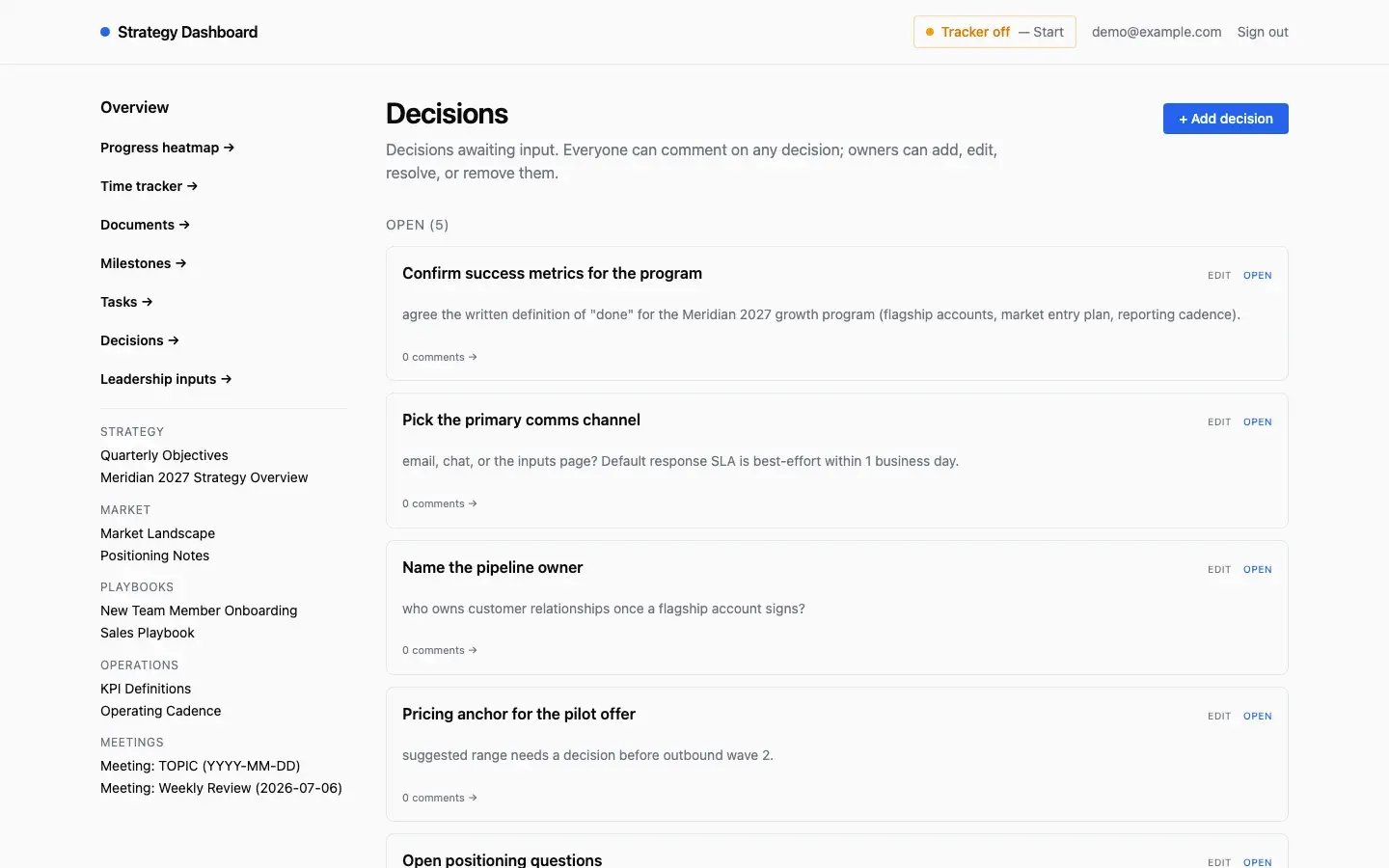Sign out of the dashboard
Image resolution: width=1389 pixels, height=868 pixels.
click(1263, 32)
